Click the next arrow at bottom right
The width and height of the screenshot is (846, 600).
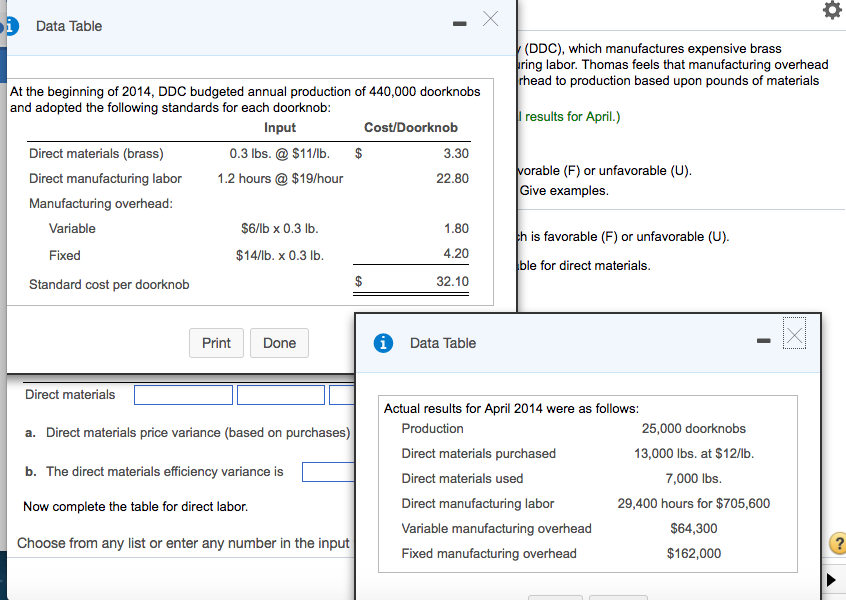[829, 581]
